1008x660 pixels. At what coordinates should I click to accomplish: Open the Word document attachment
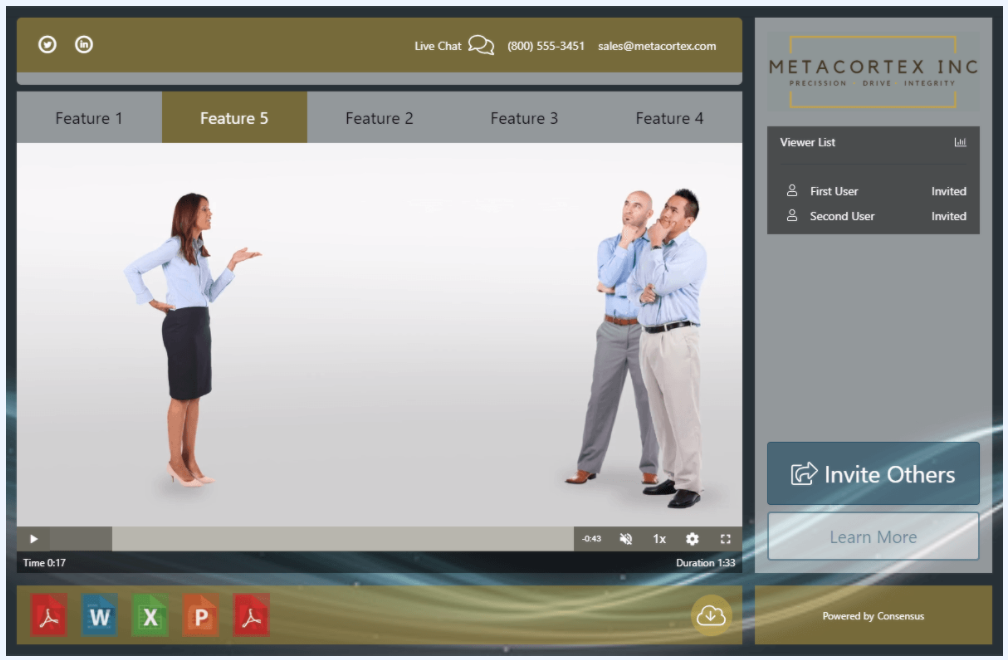point(100,616)
